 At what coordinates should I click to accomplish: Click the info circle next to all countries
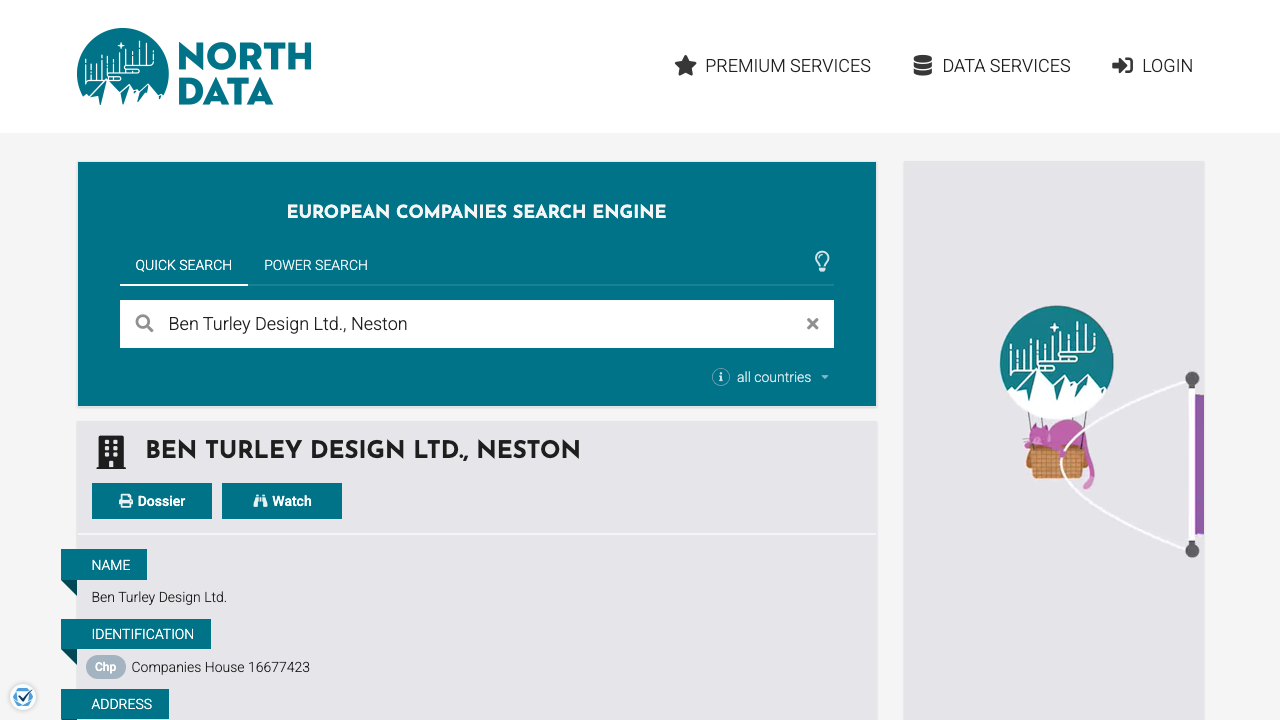(x=721, y=377)
